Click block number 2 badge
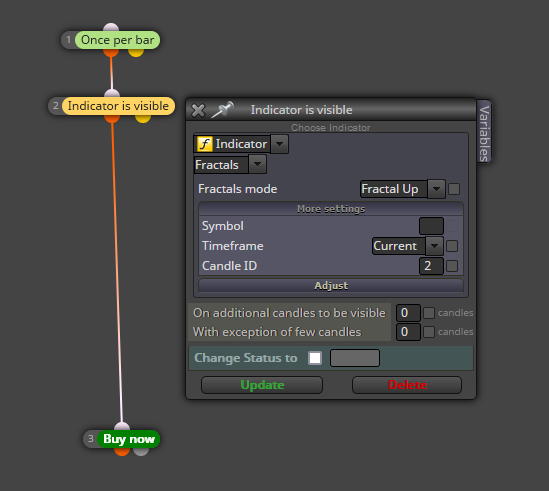The width and height of the screenshot is (549, 491). 55,105
